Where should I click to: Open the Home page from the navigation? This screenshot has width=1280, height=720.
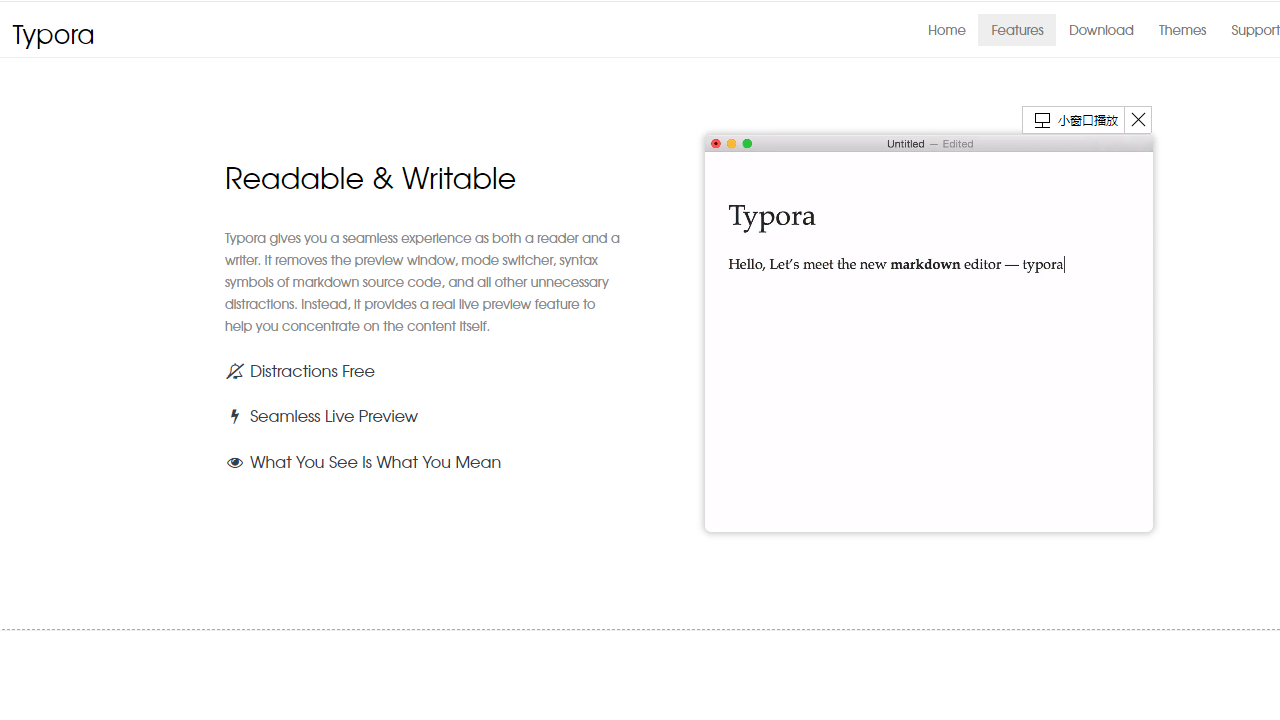pos(946,30)
